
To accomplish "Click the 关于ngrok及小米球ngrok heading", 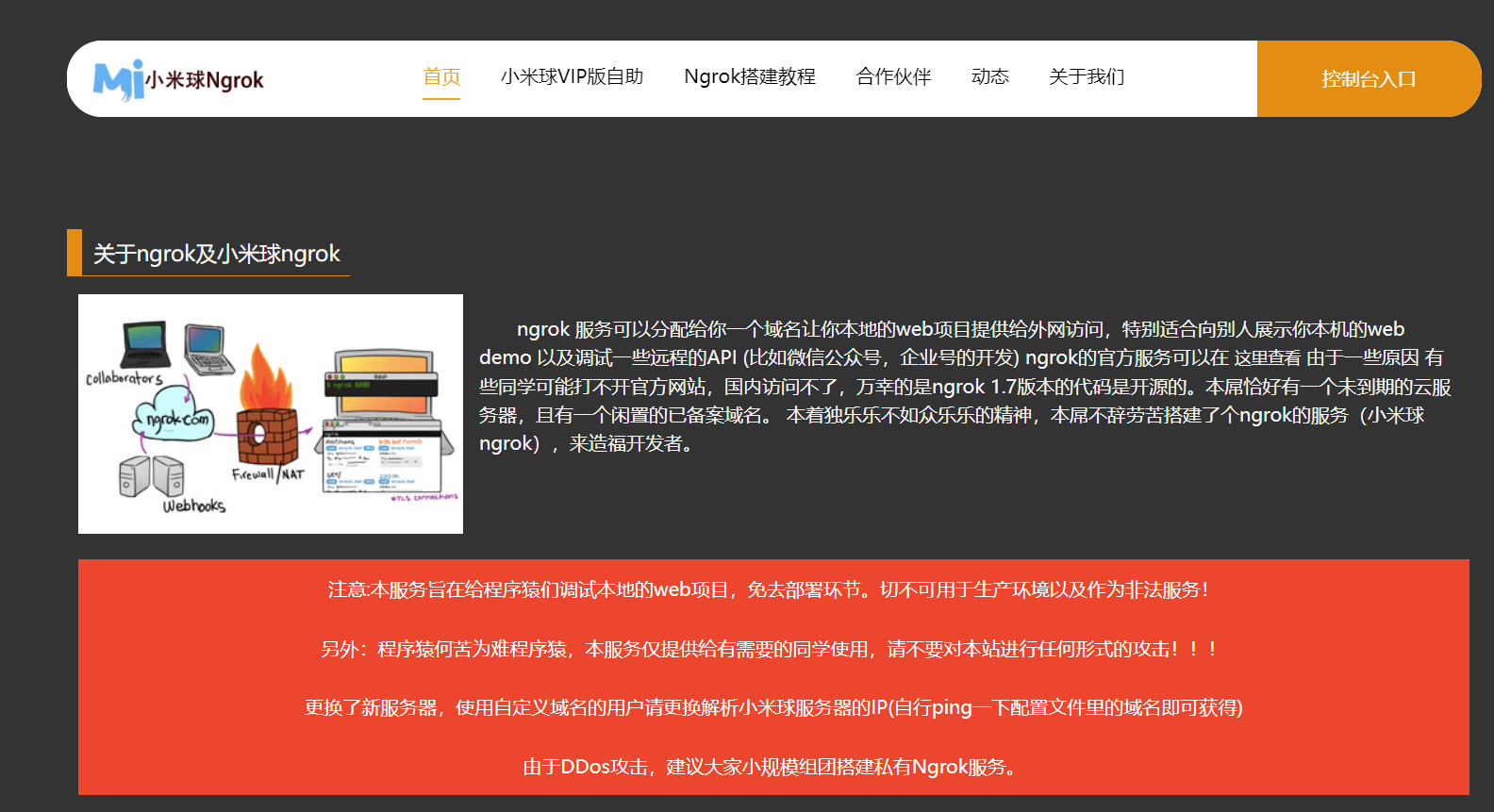I will (x=217, y=254).
